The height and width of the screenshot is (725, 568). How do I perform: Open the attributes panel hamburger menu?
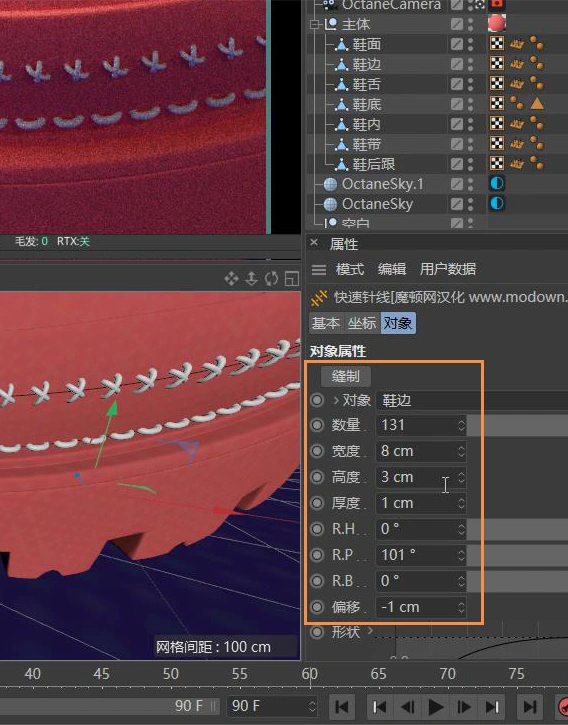point(319,269)
